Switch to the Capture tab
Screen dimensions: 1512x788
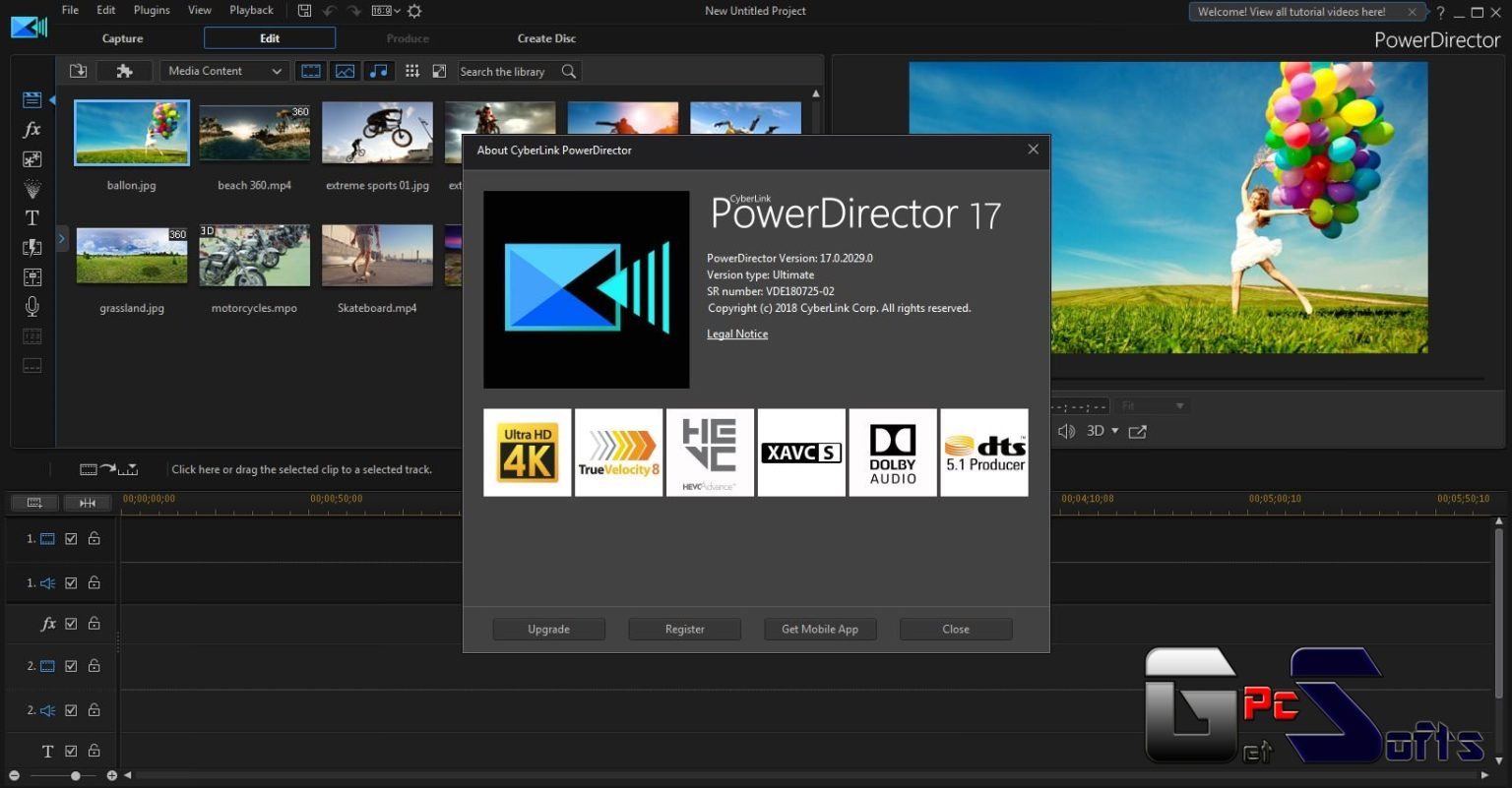[123, 38]
